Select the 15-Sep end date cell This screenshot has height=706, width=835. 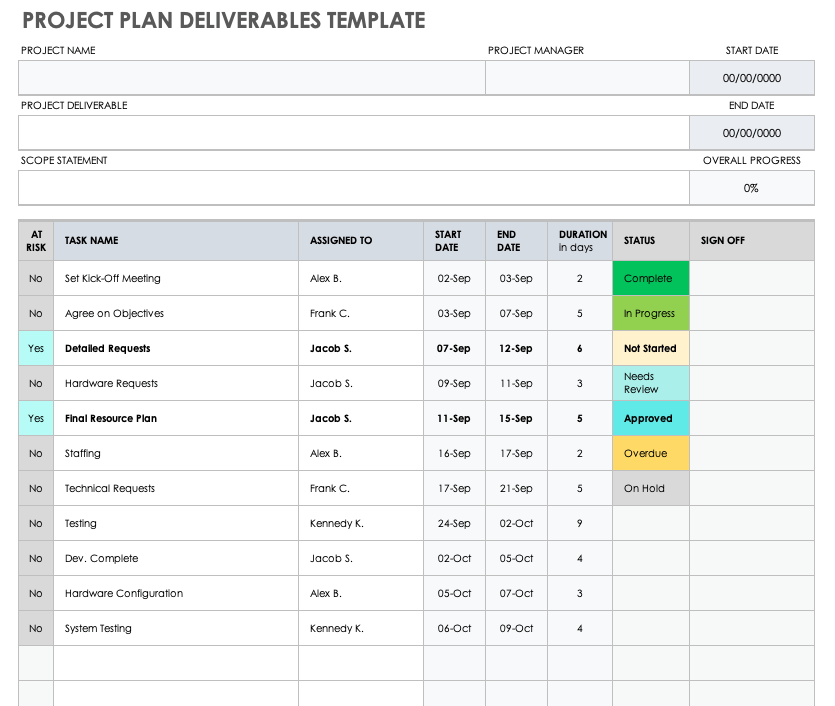coord(517,418)
